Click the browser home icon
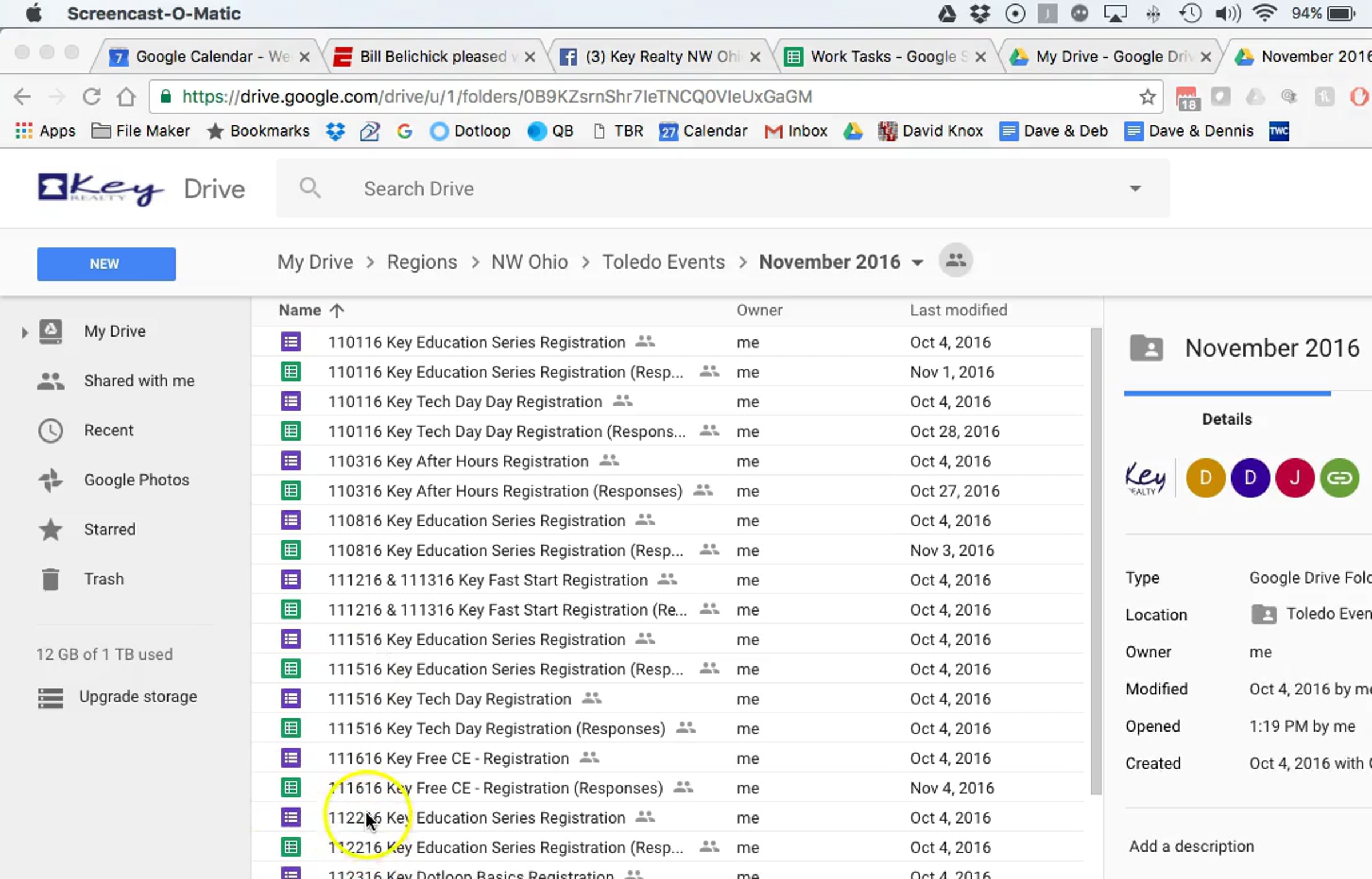The width and height of the screenshot is (1372, 879). click(126, 97)
